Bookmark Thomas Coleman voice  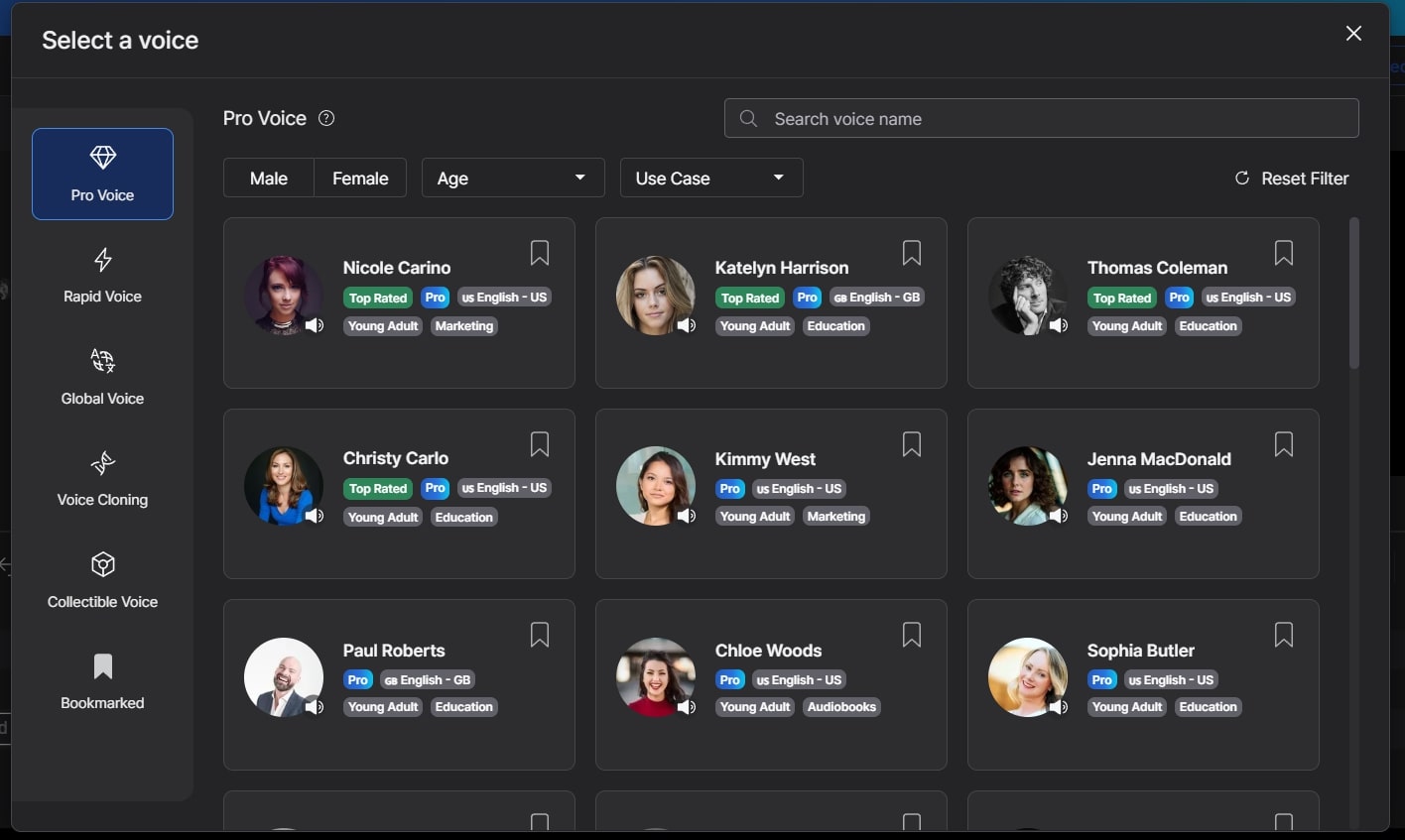click(1284, 253)
